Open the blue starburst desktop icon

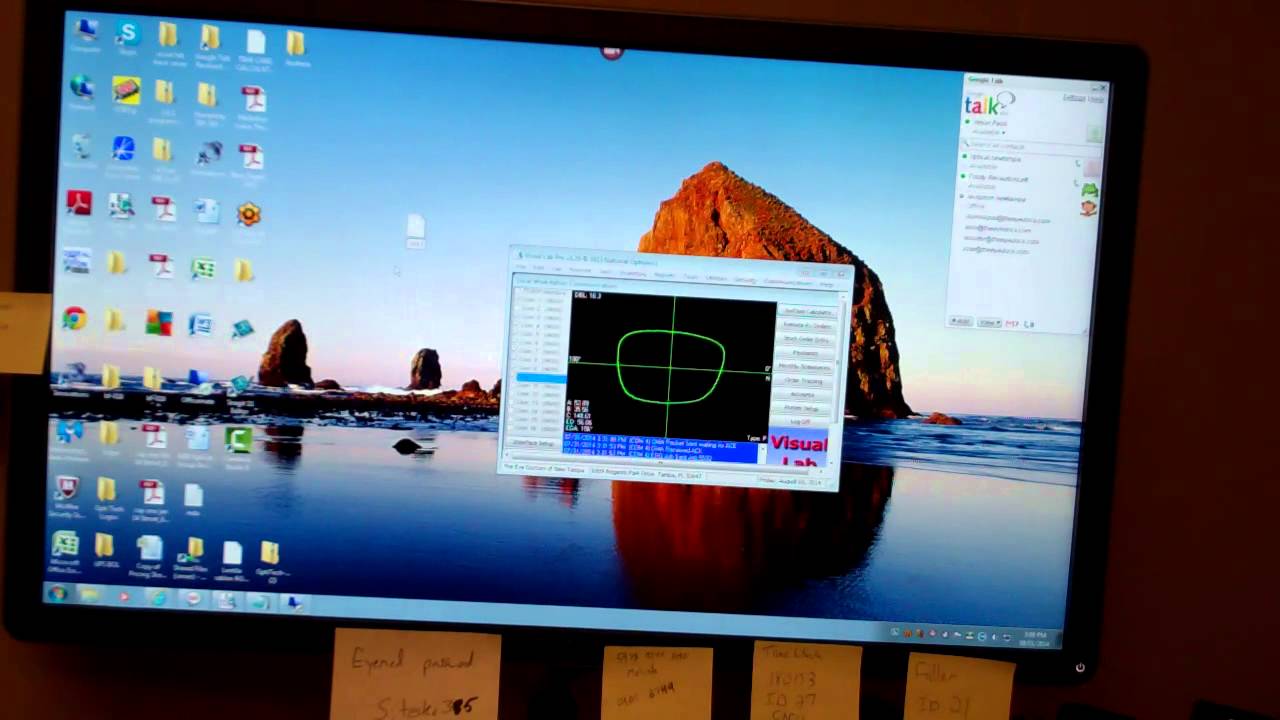(x=123, y=150)
